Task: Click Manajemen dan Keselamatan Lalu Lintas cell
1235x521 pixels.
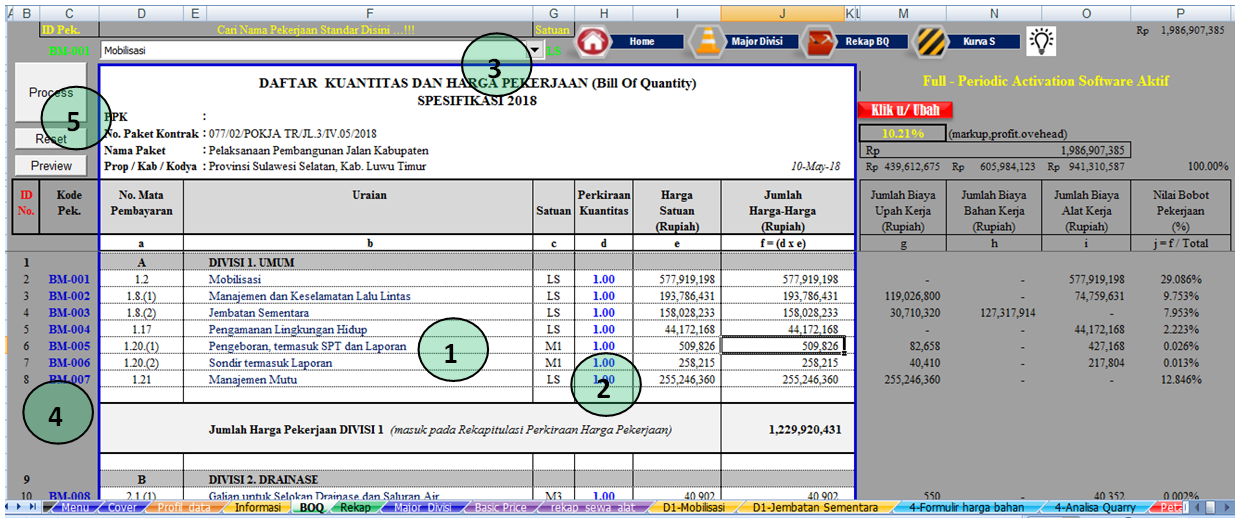Action: (x=359, y=296)
